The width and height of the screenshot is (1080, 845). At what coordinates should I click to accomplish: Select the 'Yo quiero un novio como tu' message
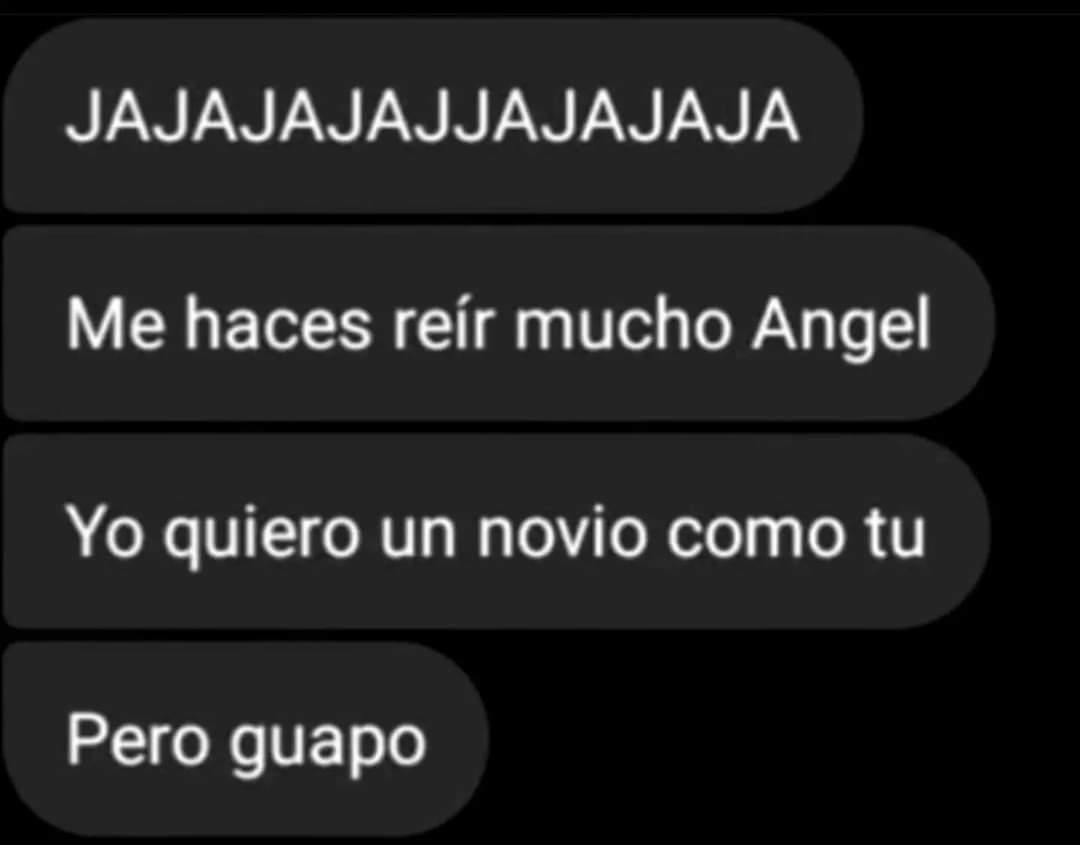pos(496,531)
